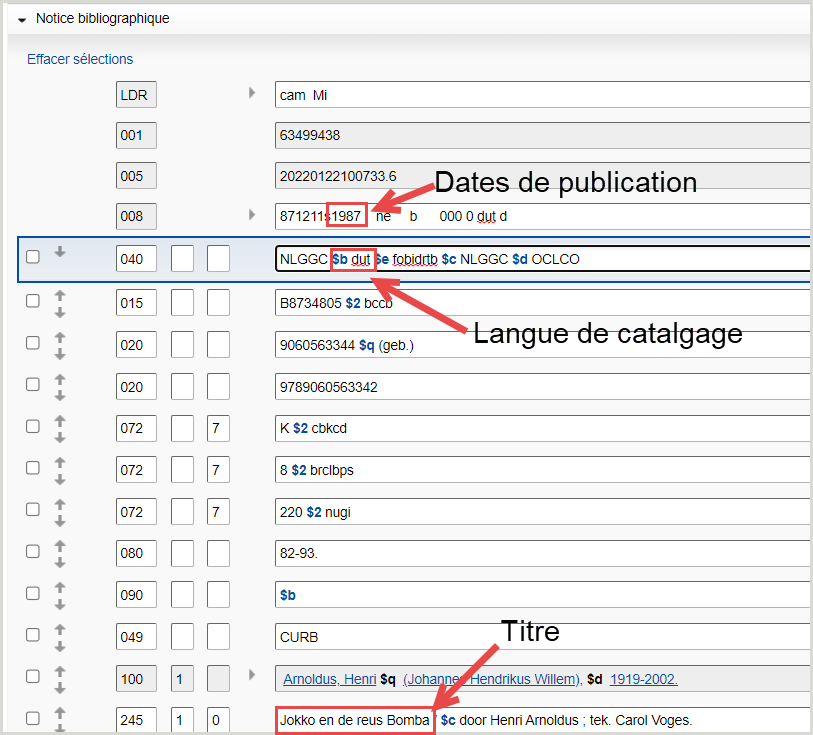813x735 pixels.
Task: Click the Effacer sélections link
Action: pos(80,59)
